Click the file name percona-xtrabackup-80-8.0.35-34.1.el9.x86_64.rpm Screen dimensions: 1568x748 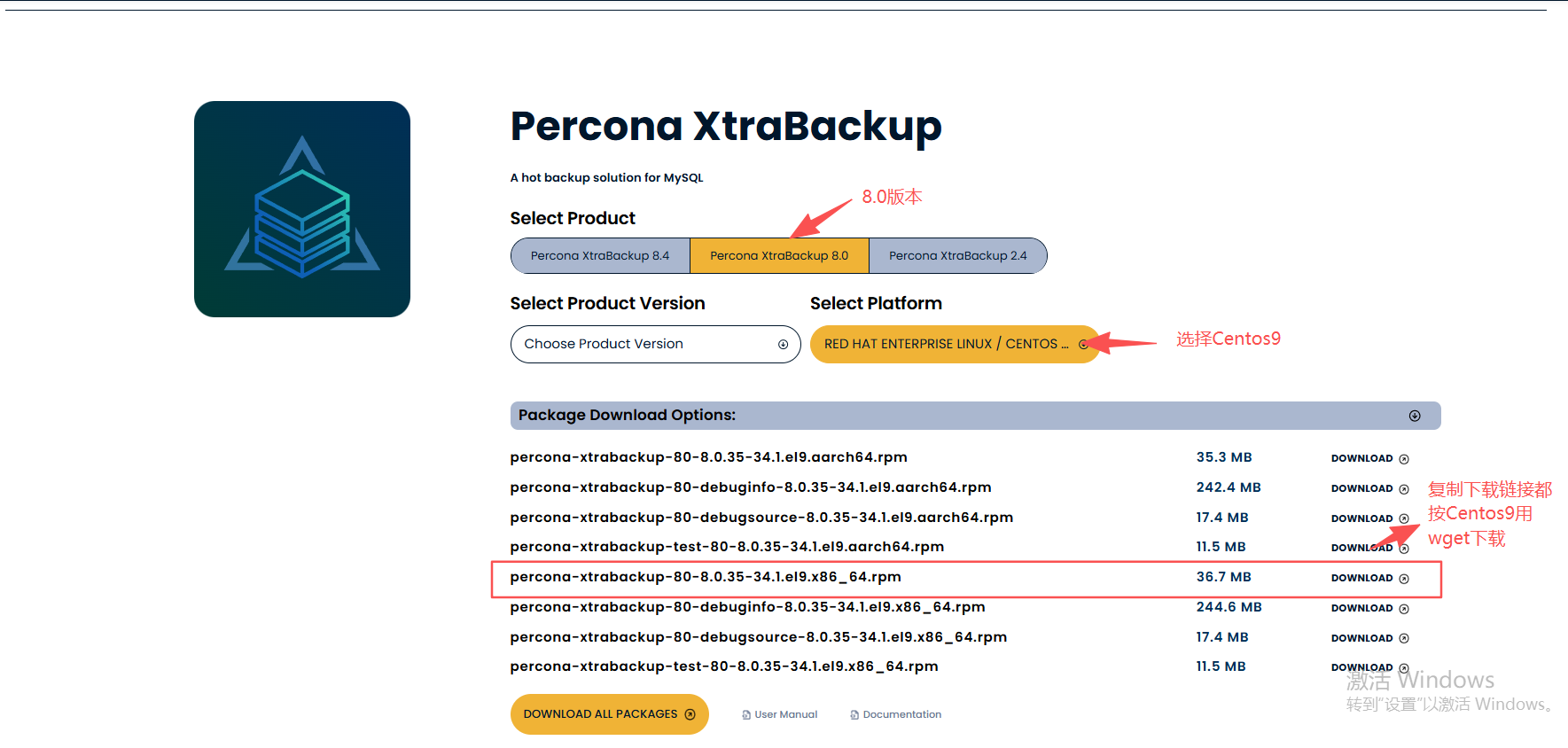point(706,577)
